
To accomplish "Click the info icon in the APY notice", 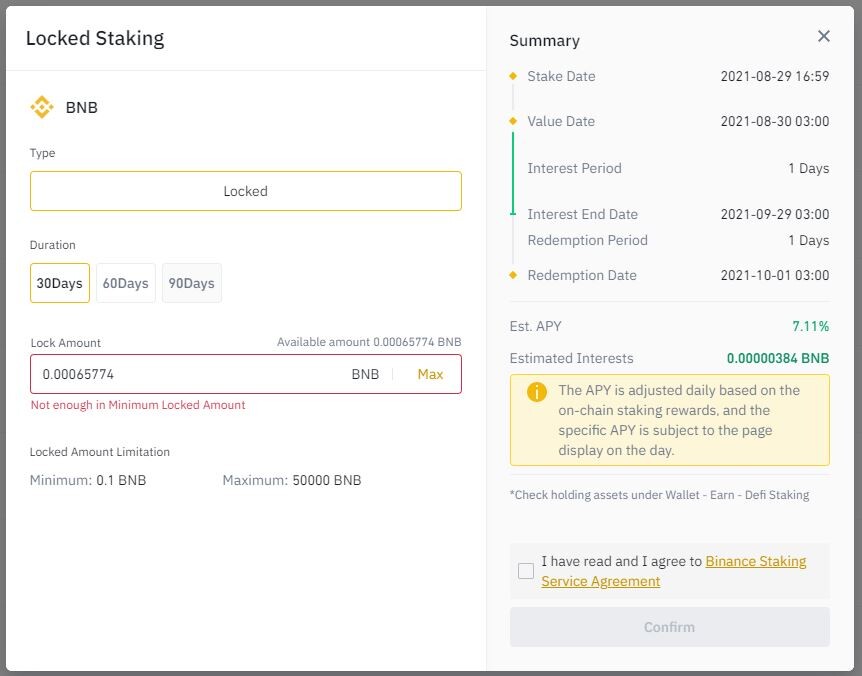I will [x=537, y=392].
